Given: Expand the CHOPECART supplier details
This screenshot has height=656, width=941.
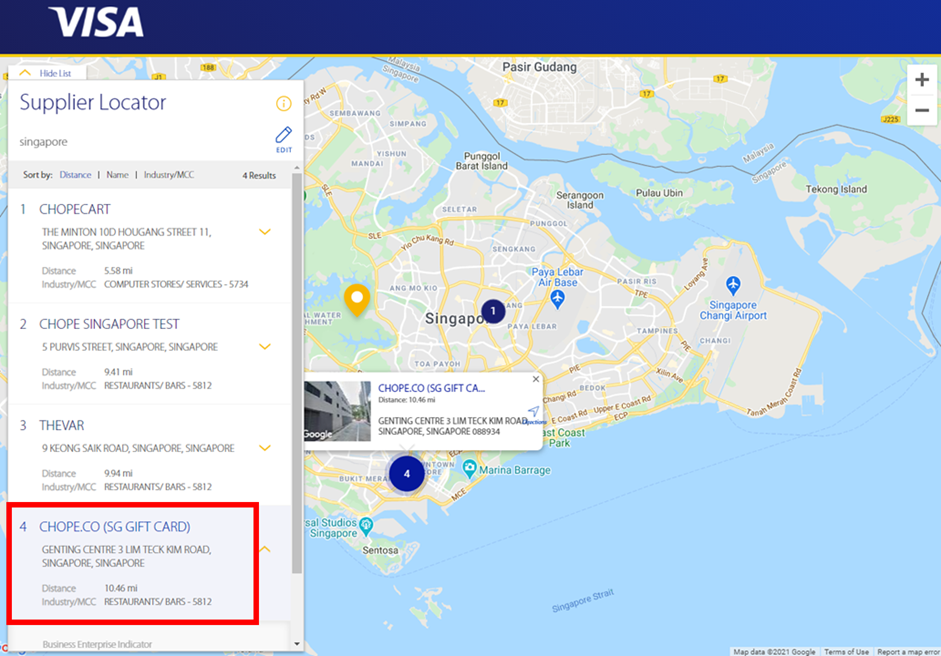Looking at the screenshot, I should (x=265, y=232).
